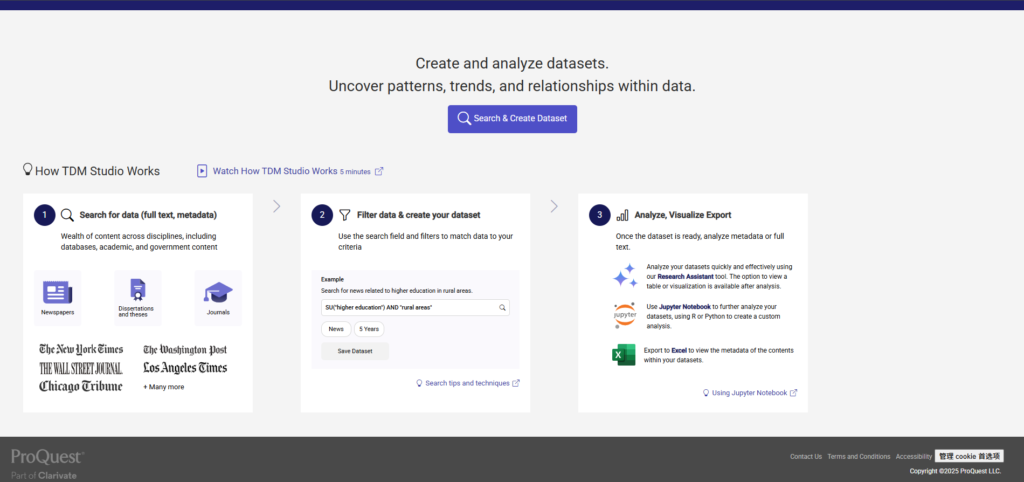
Task: Click the chevron arrow between steps 1 and 2
Action: [277, 207]
